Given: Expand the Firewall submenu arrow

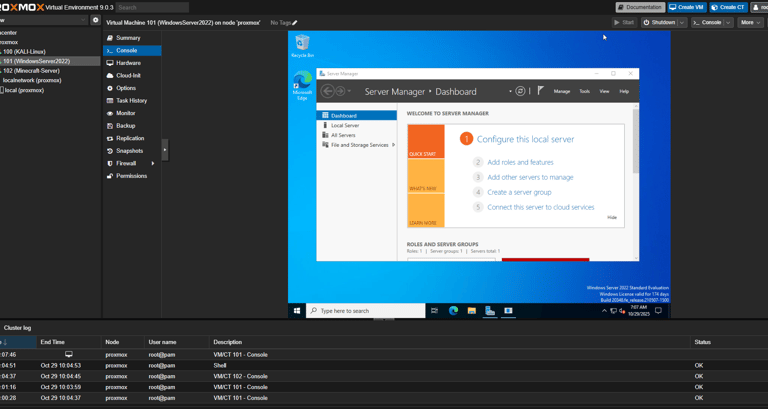Looking at the screenshot, I should point(153,164).
